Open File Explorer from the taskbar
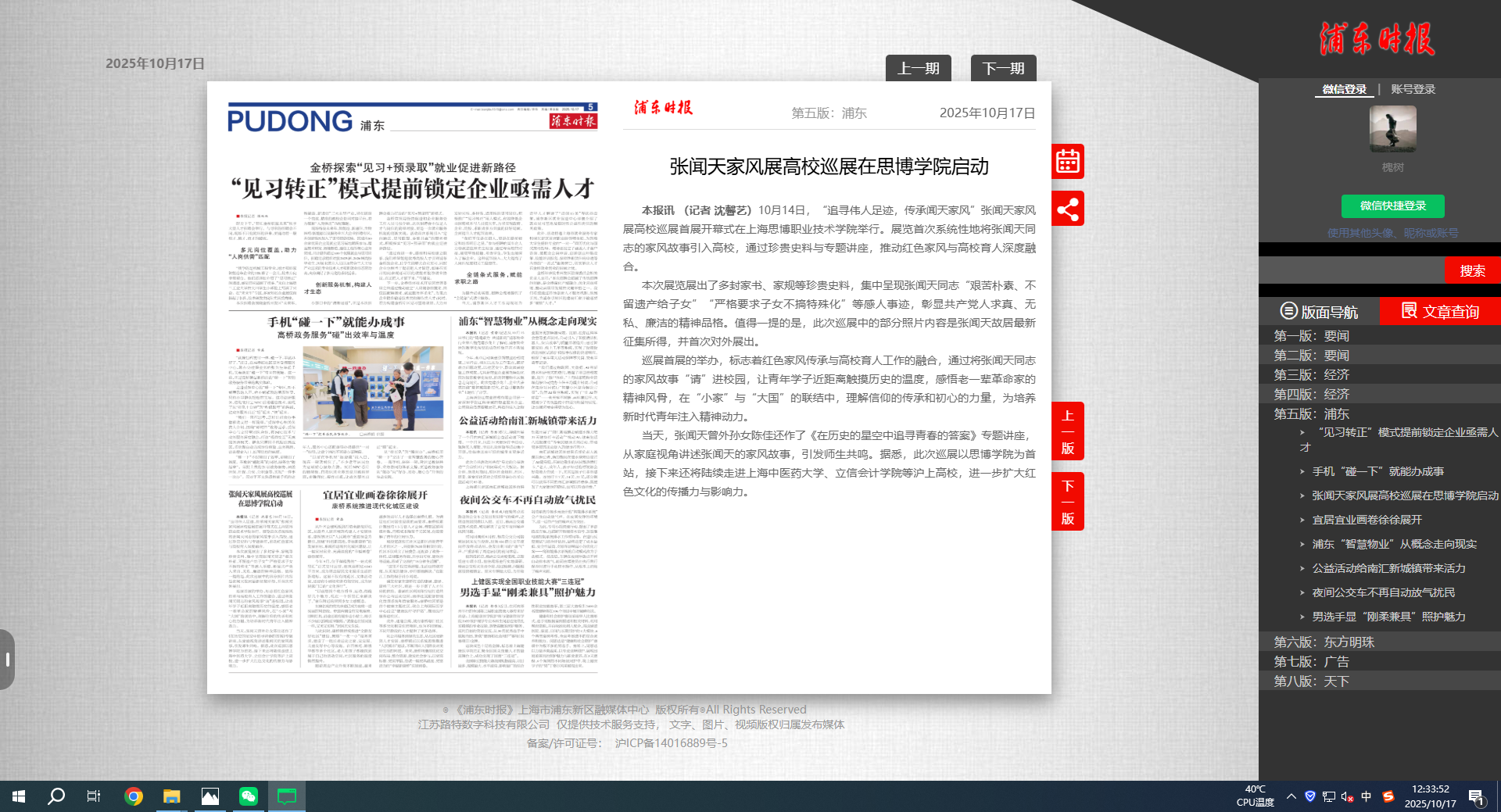The height and width of the screenshot is (812, 1501). pyautogui.click(x=171, y=796)
